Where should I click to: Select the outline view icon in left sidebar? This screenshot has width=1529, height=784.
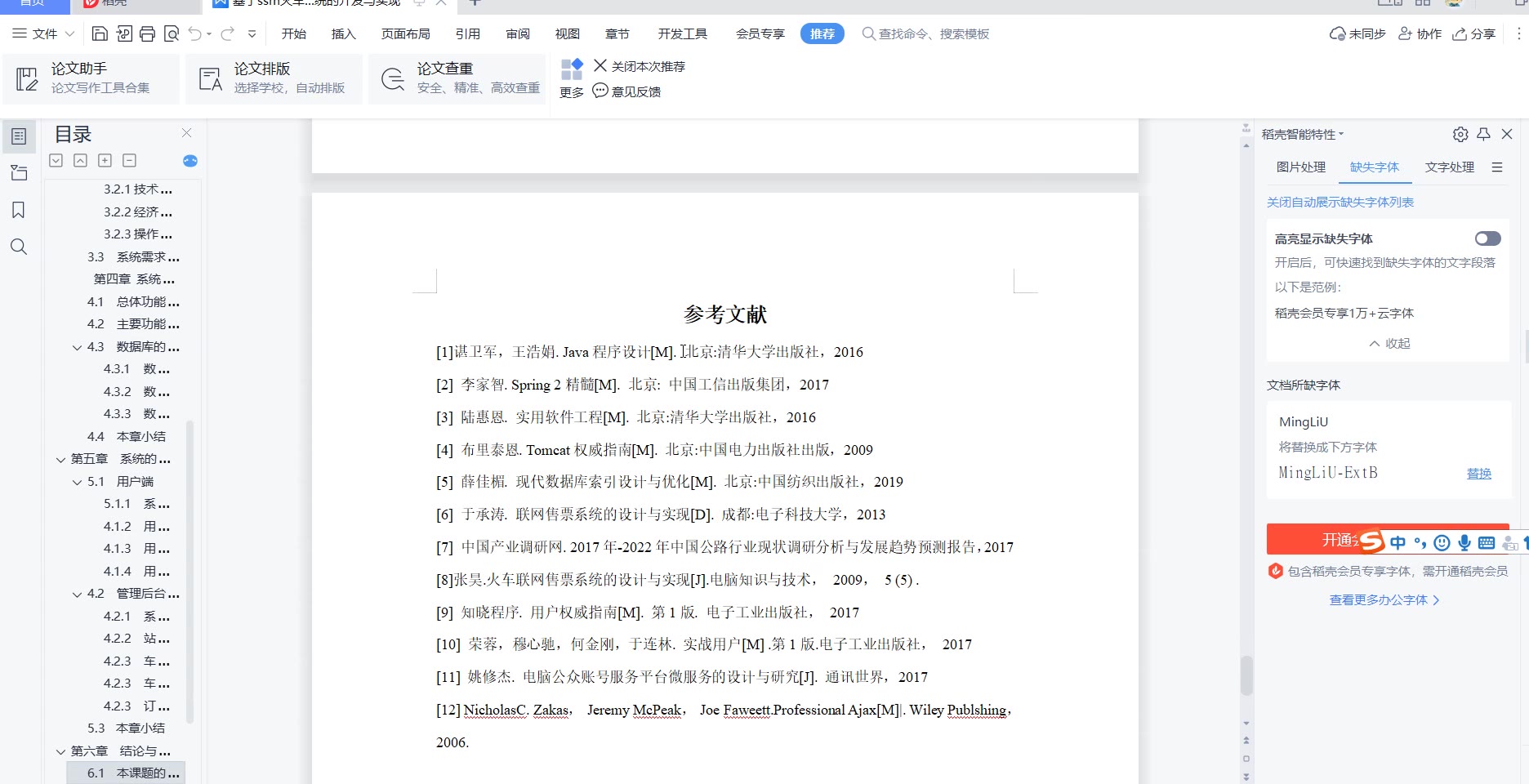pyautogui.click(x=19, y=136)
